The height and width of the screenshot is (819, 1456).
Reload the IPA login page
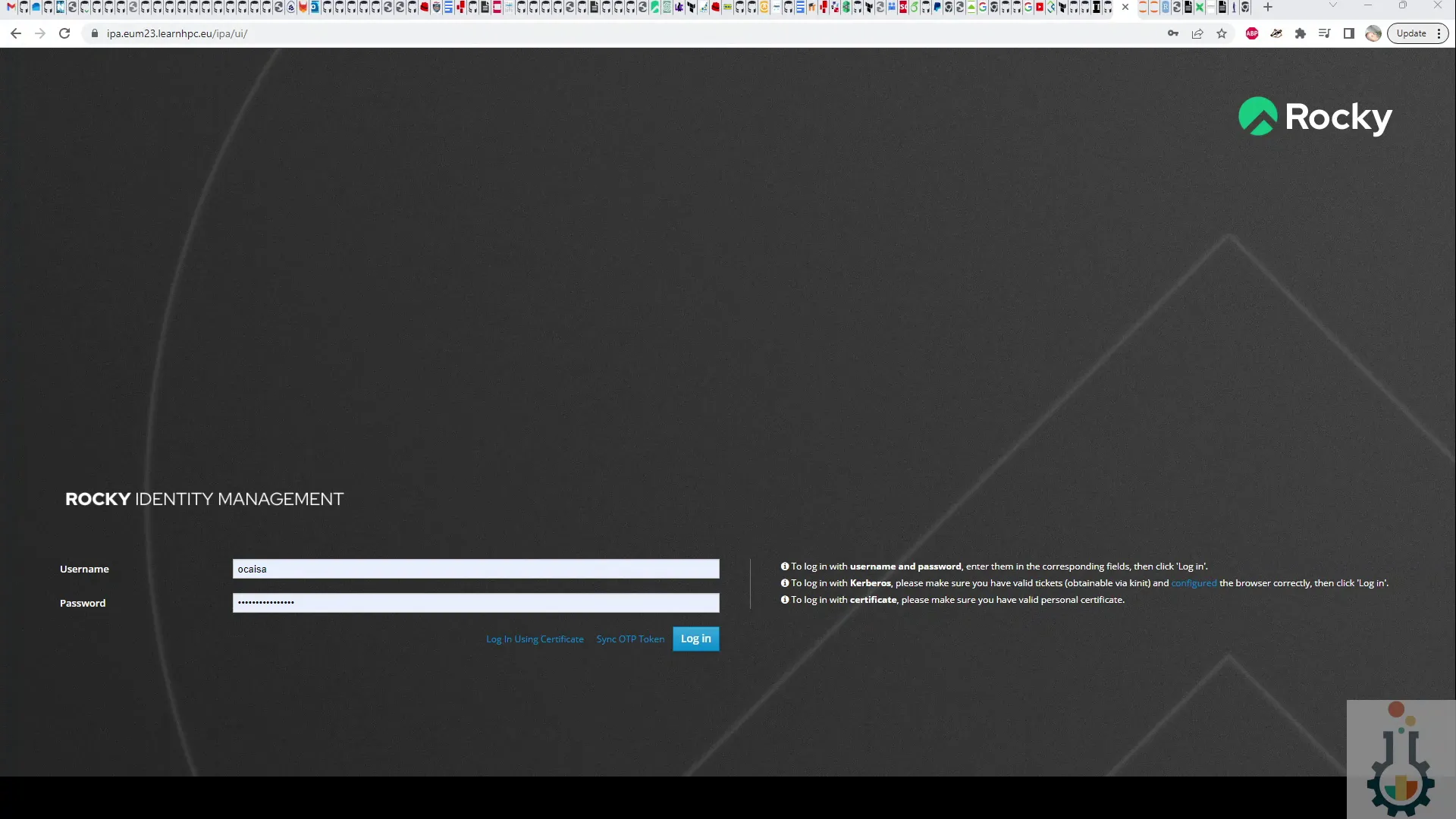click(64, 33)
